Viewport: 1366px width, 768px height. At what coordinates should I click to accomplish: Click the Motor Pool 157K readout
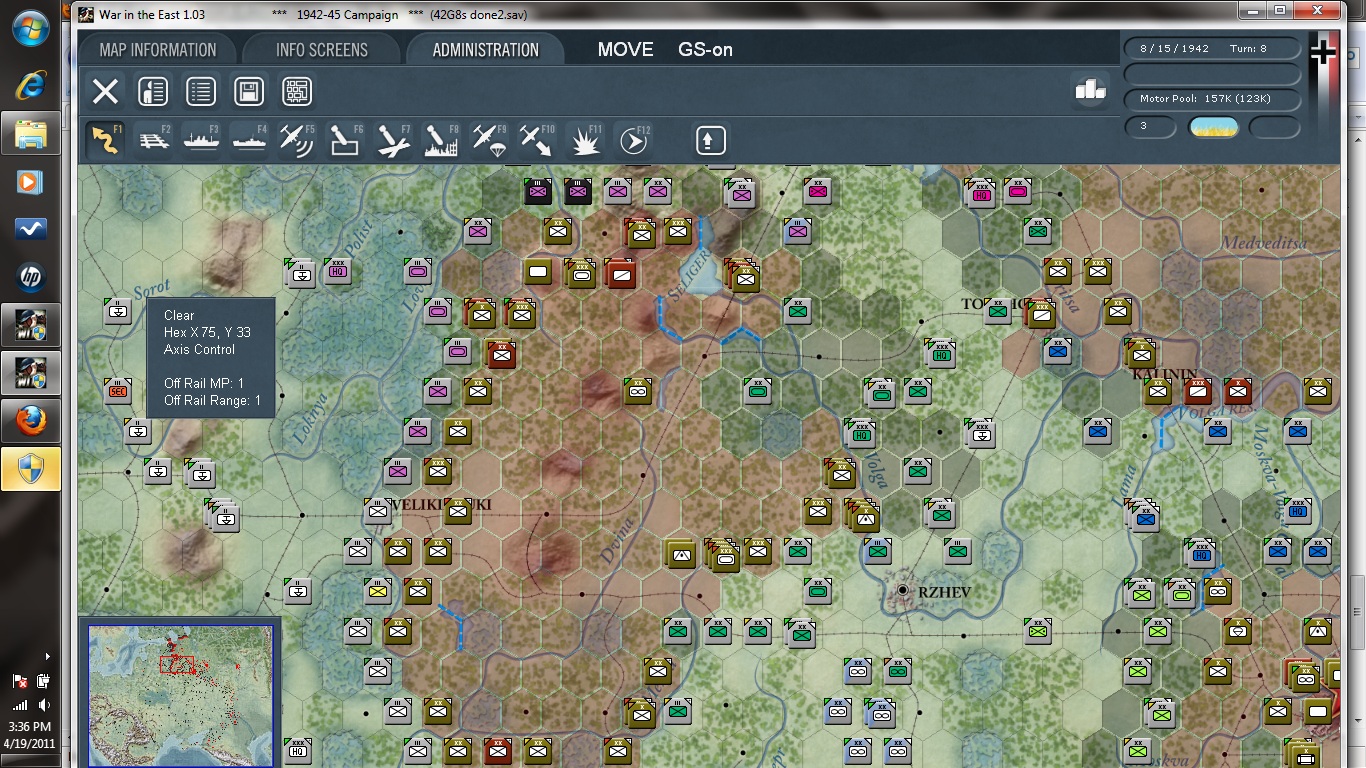pos(1212,99)
